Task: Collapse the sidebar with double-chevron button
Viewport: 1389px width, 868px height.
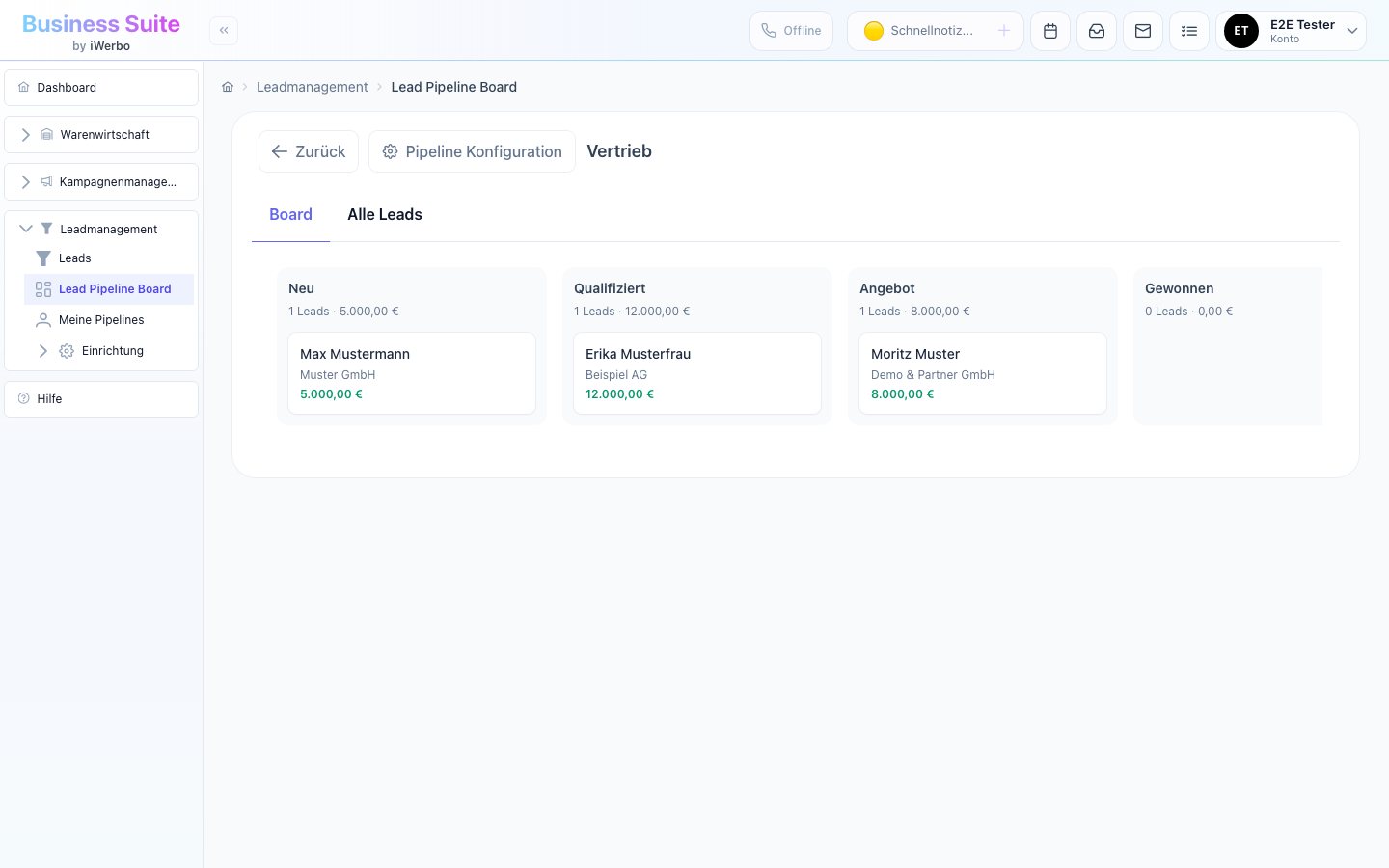Action: (224, 31)
